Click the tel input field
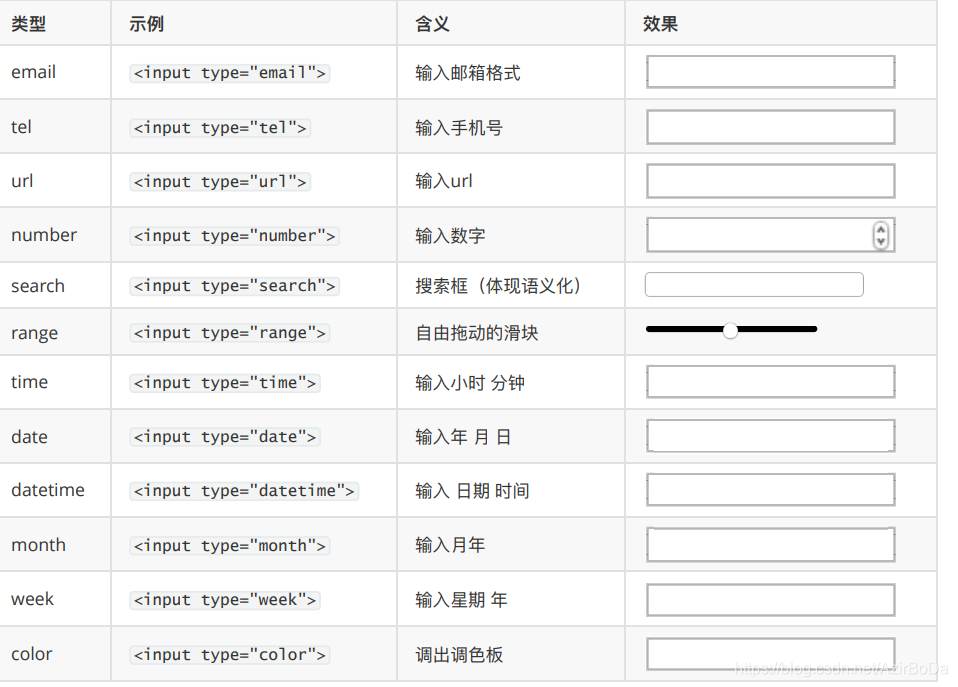The image size is (958, 687). point(770,127)
